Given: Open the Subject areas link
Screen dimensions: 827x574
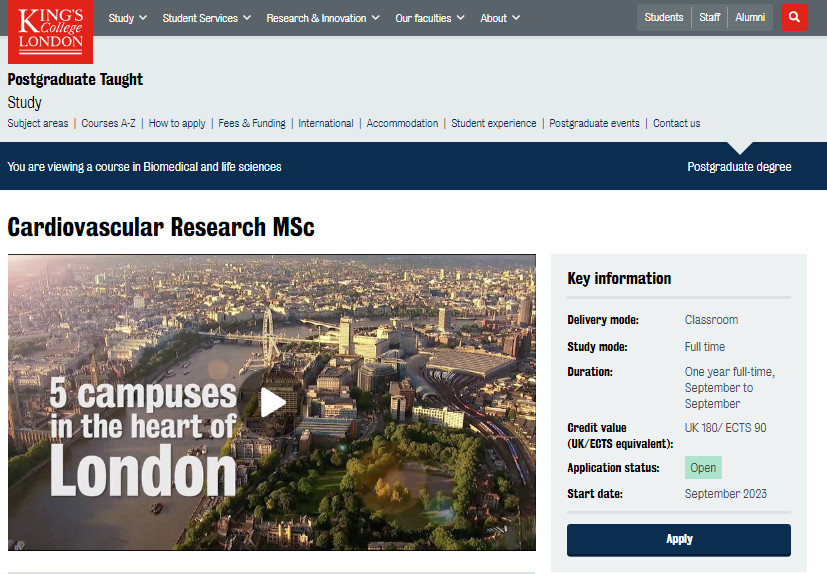Looking at the screenshot, I should point(38,123).
